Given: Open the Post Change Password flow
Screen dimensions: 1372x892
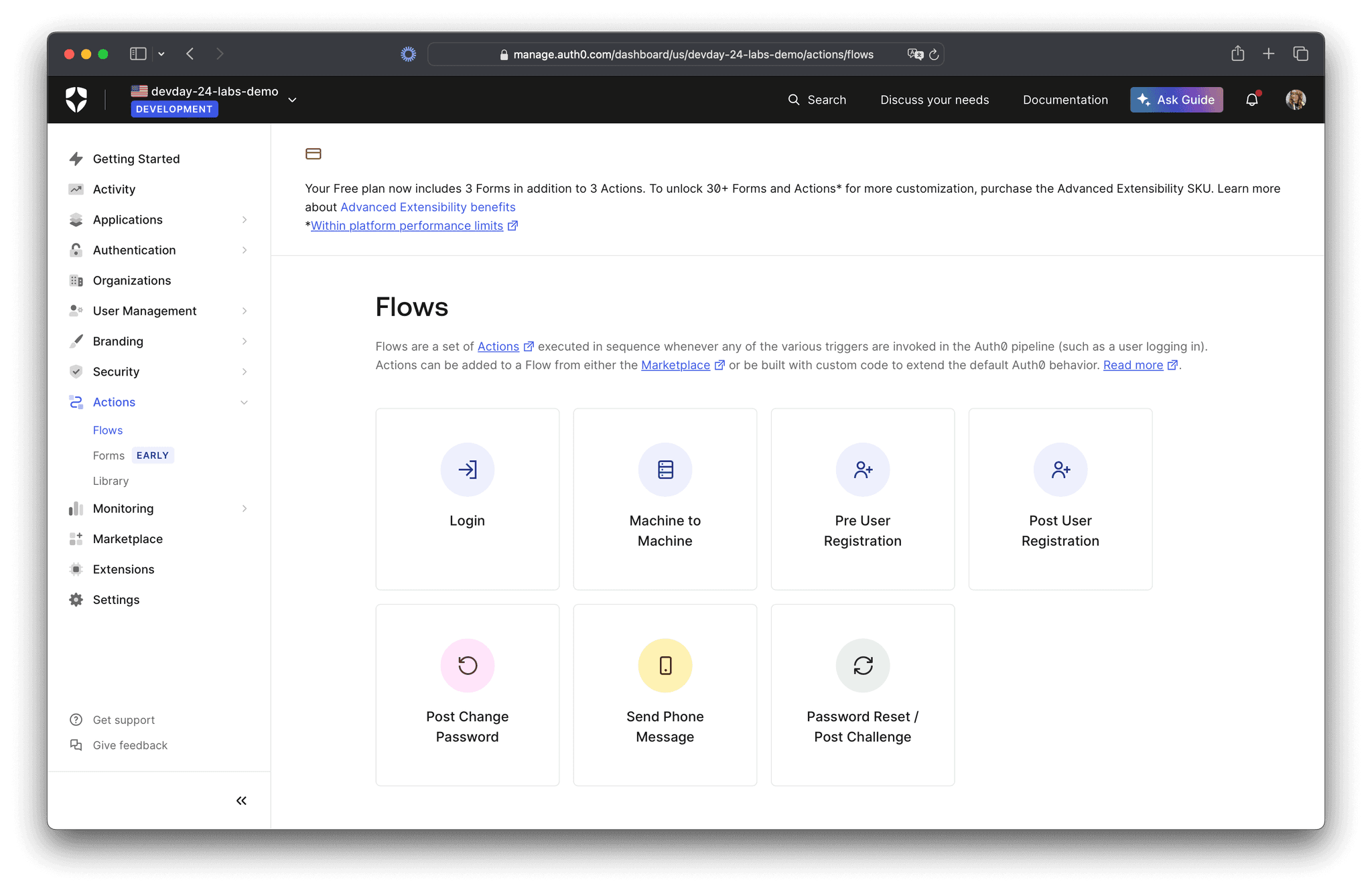Looking at the screenshot, I should (467, 695).
